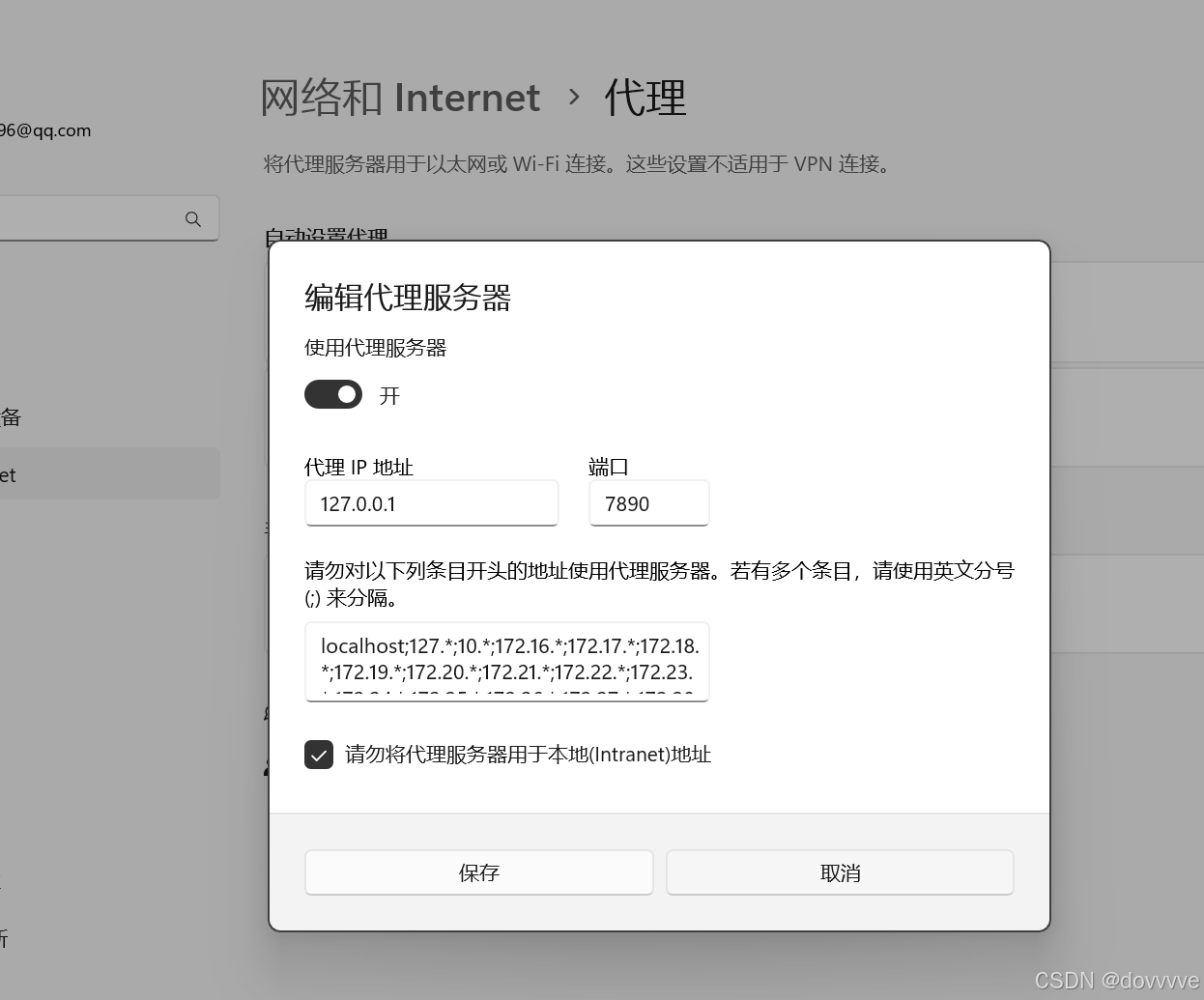Uncheck 请勿将代理服务器用于本地(Intranet)地址 checkbox
This screenshot has width=1204, height=1000.
pyautogui.click(x=319, y=755)
